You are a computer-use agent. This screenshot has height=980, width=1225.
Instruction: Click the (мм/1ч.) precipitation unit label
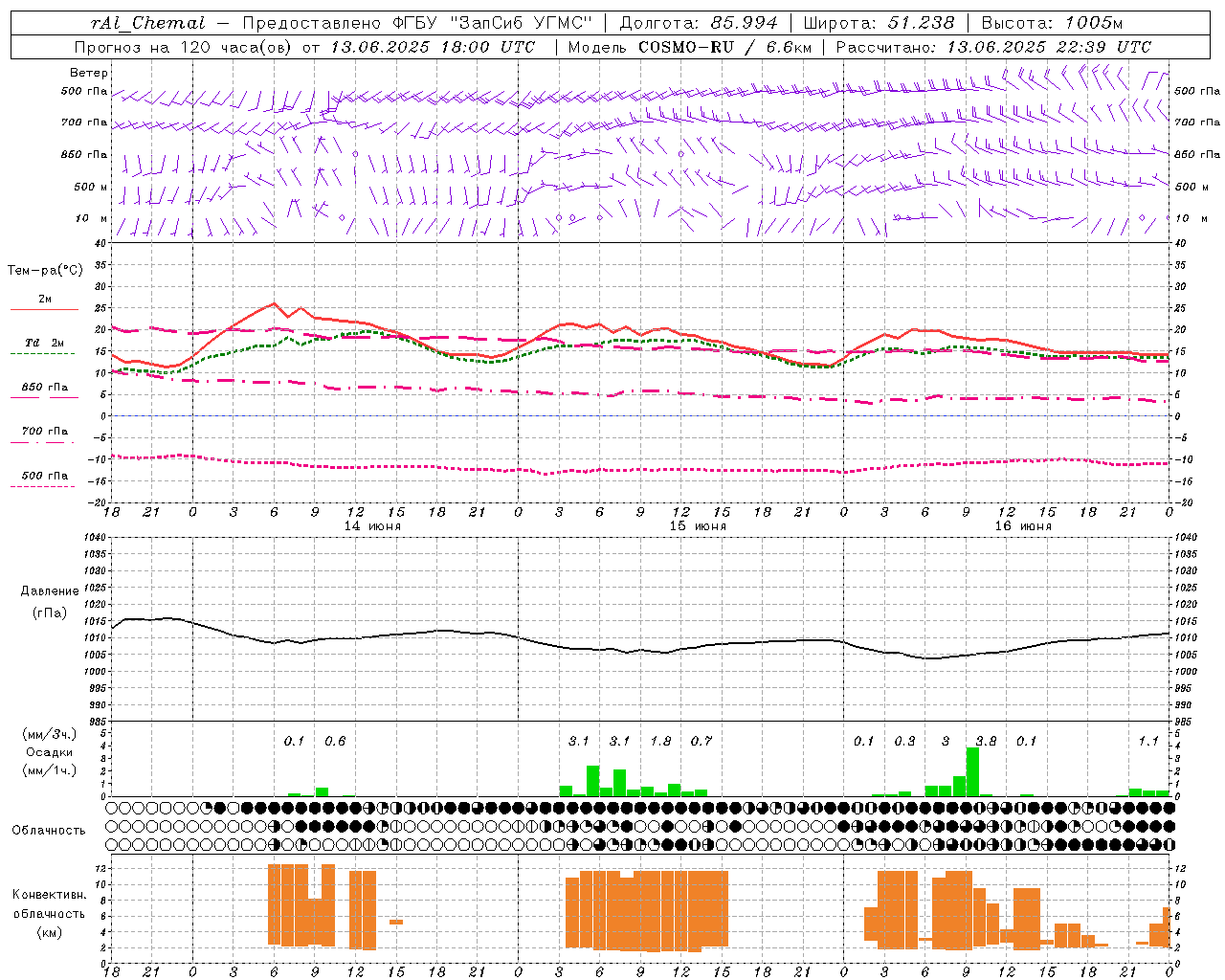coord(49,770)
